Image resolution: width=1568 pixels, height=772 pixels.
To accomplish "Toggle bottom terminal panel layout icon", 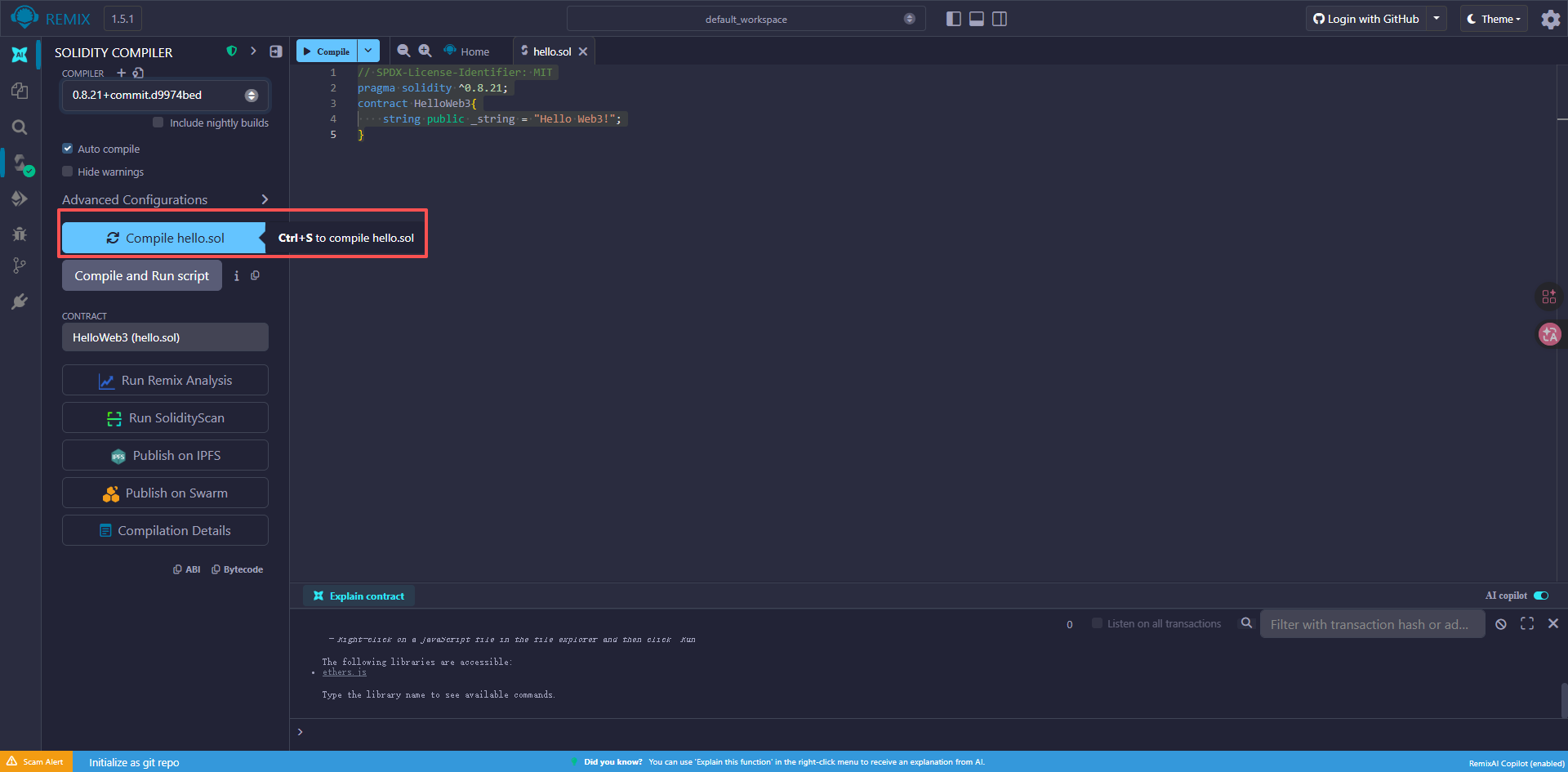I will point(976,19).
